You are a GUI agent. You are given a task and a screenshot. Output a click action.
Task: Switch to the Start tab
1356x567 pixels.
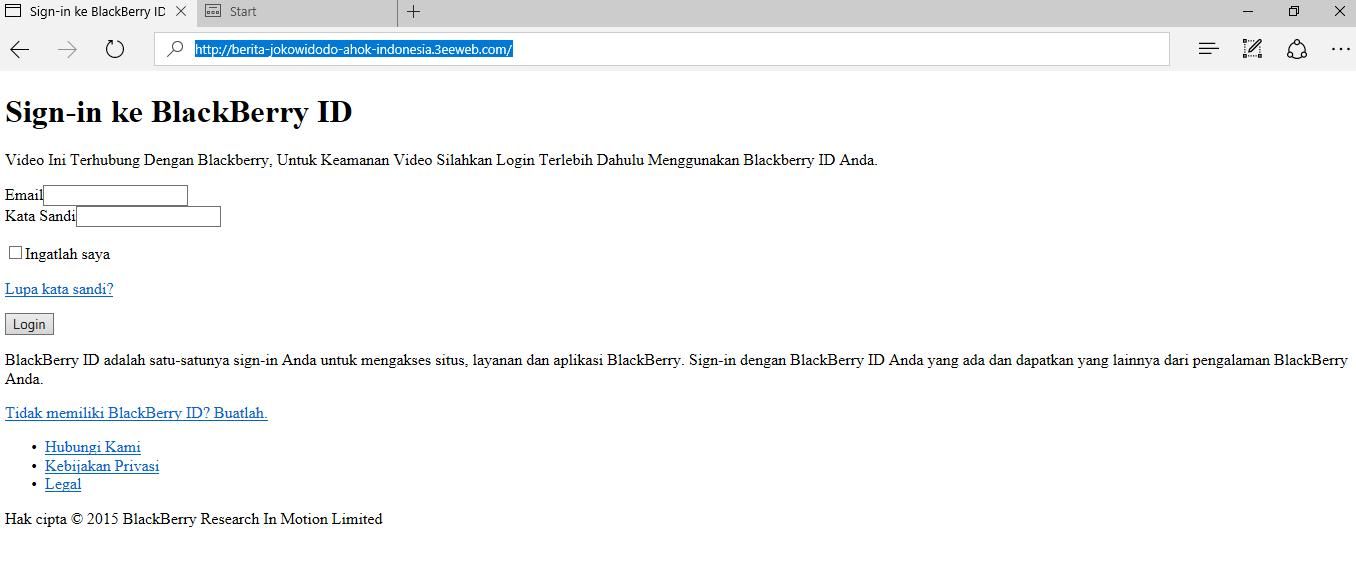coord(296,12)
